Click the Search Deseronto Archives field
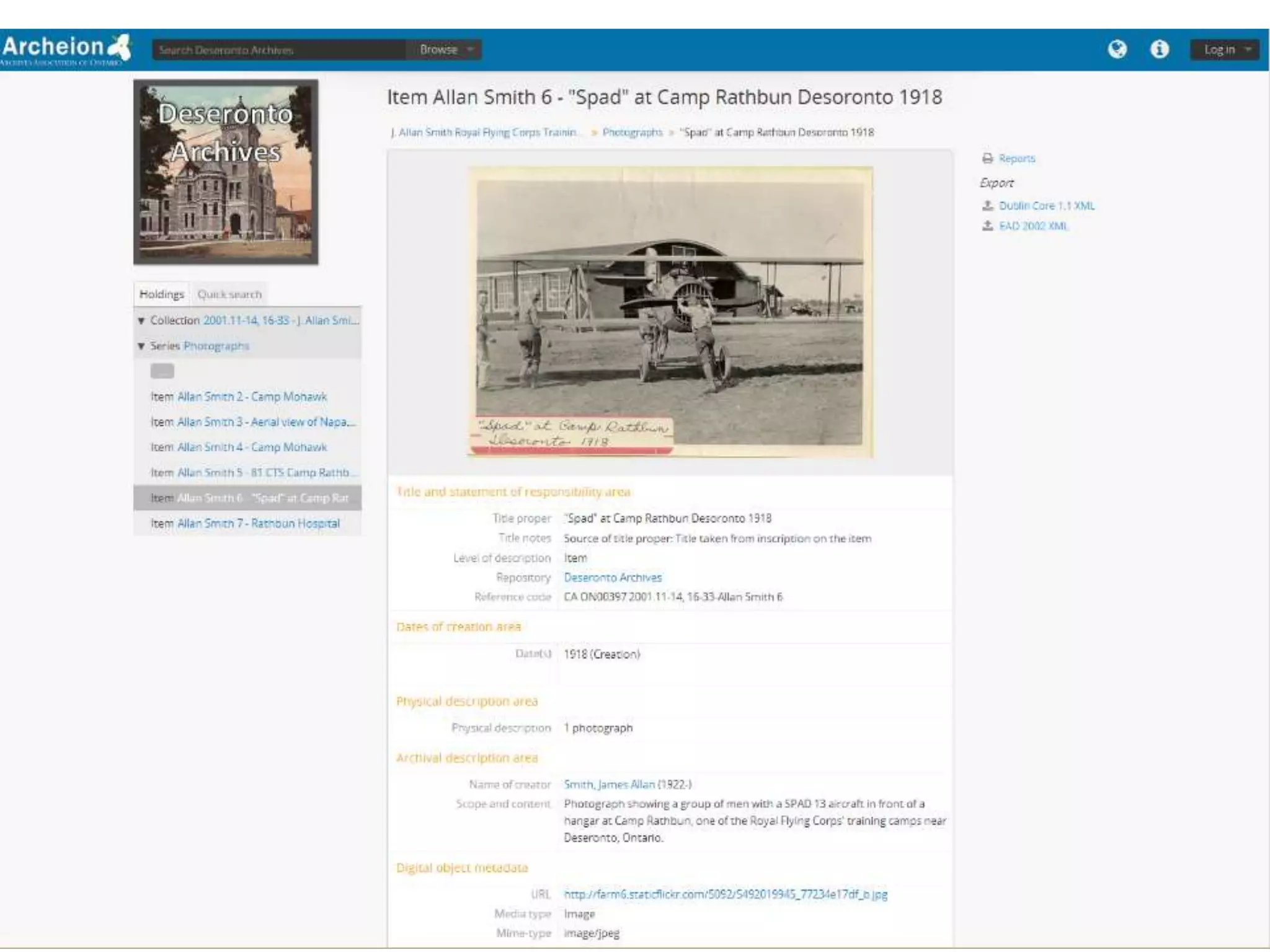The image size is (1270, 952). [x=279, y=50]
